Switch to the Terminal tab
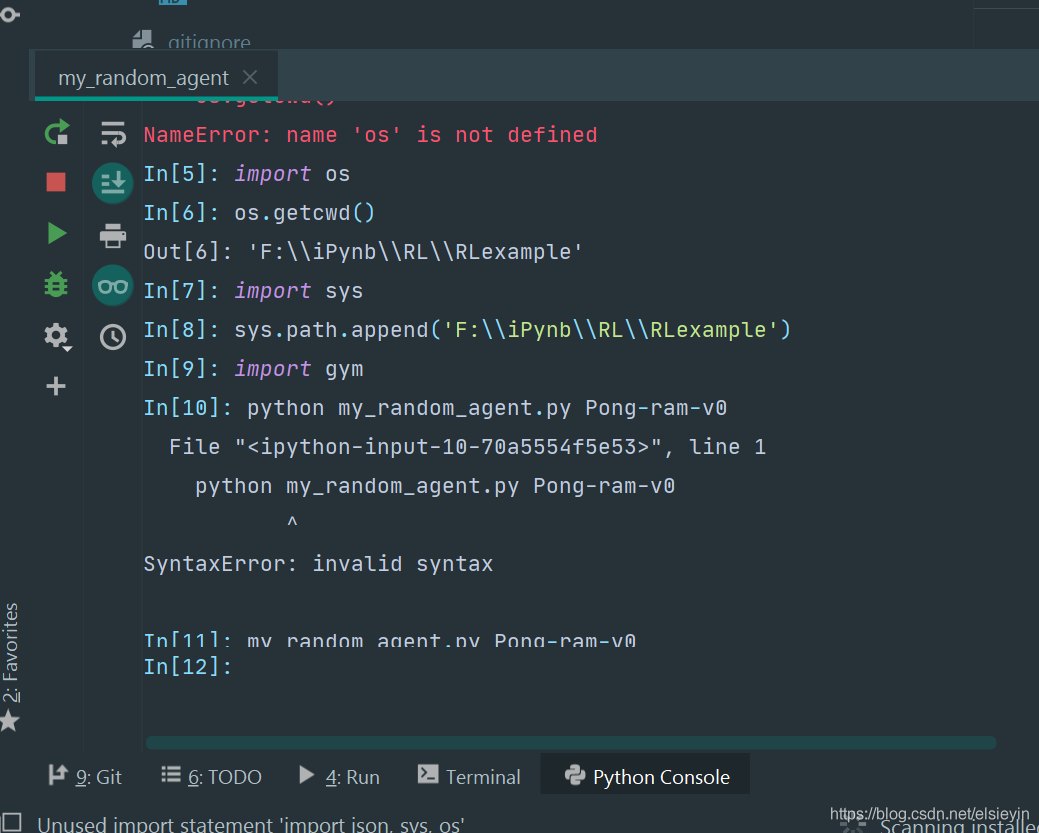Image resolution: width=1039 pixels, height=833 pixels. click(469, 776)
